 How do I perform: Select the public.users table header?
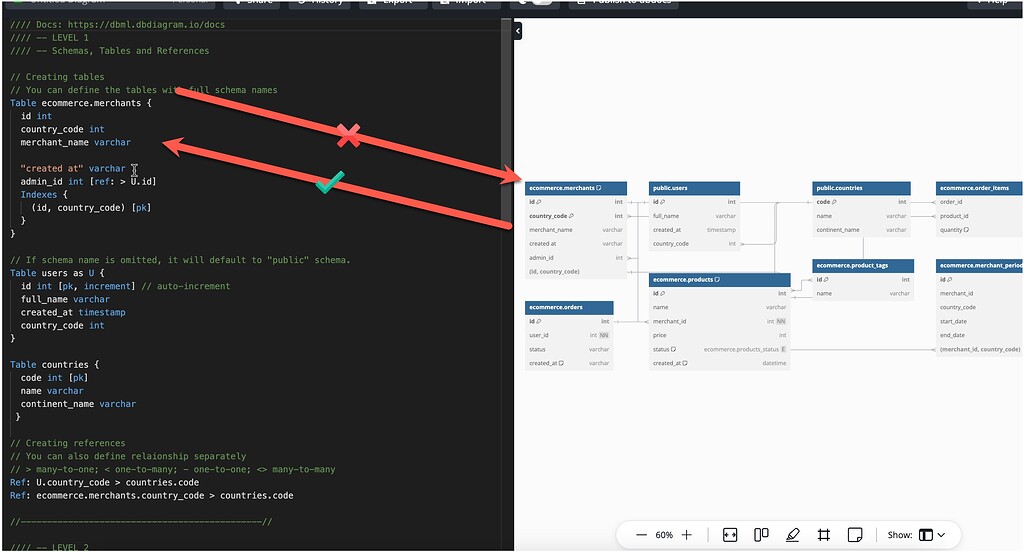point(693,188)
